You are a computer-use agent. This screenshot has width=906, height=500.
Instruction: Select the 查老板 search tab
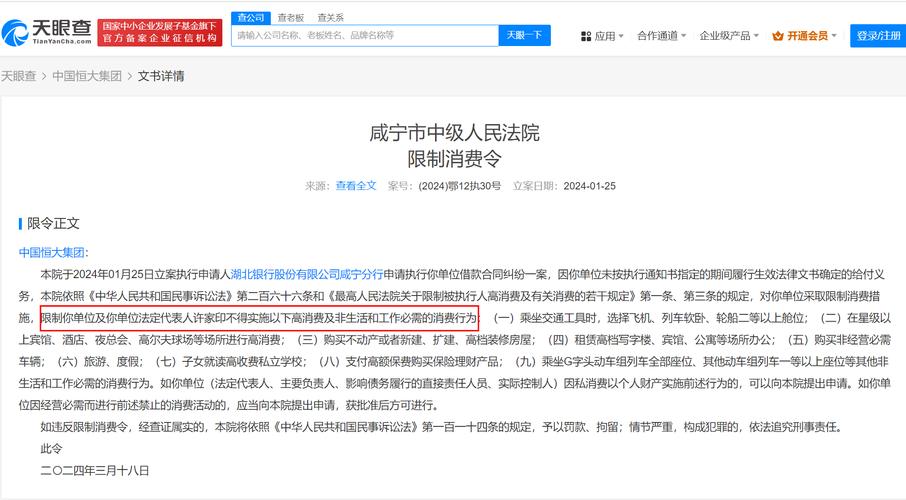[291, 18]
